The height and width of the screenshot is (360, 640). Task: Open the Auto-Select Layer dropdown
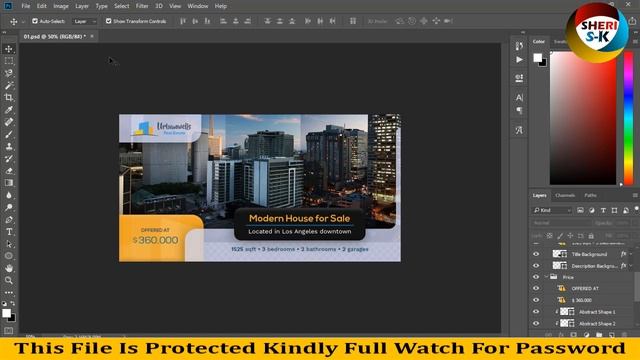pyautogui.click(x=85, y=21)
